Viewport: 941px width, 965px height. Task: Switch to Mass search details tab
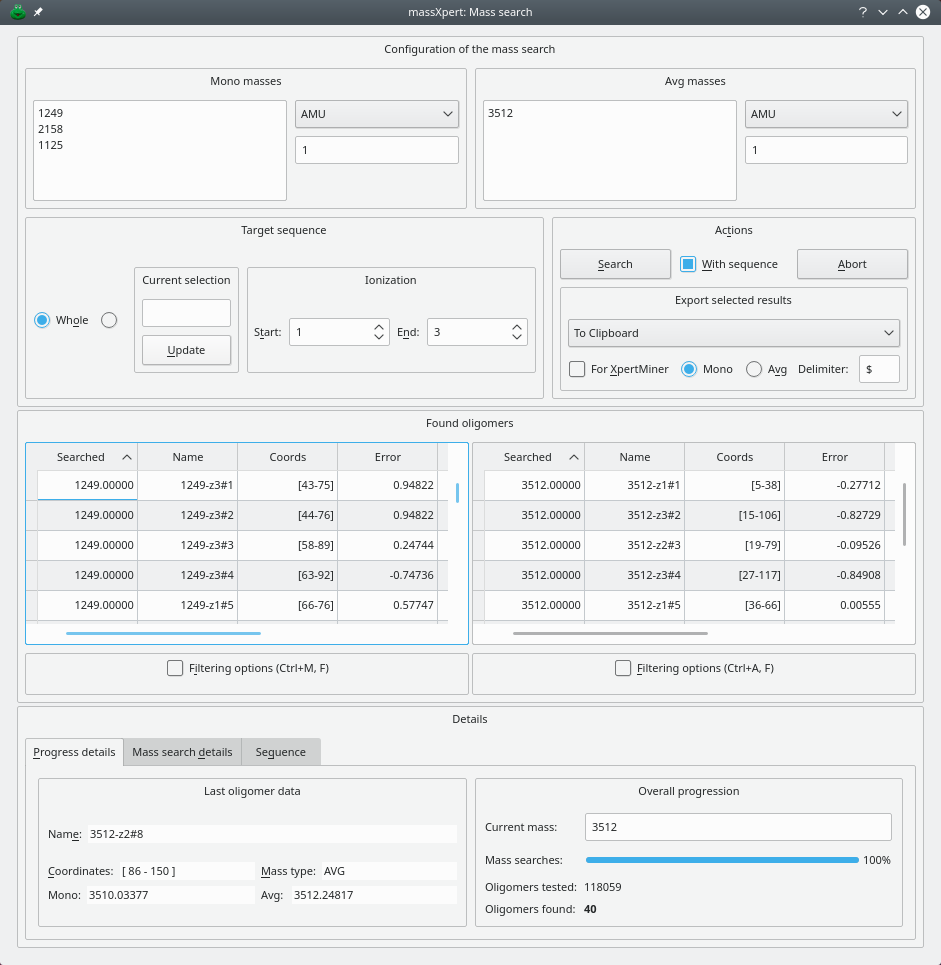pos(182,752)
